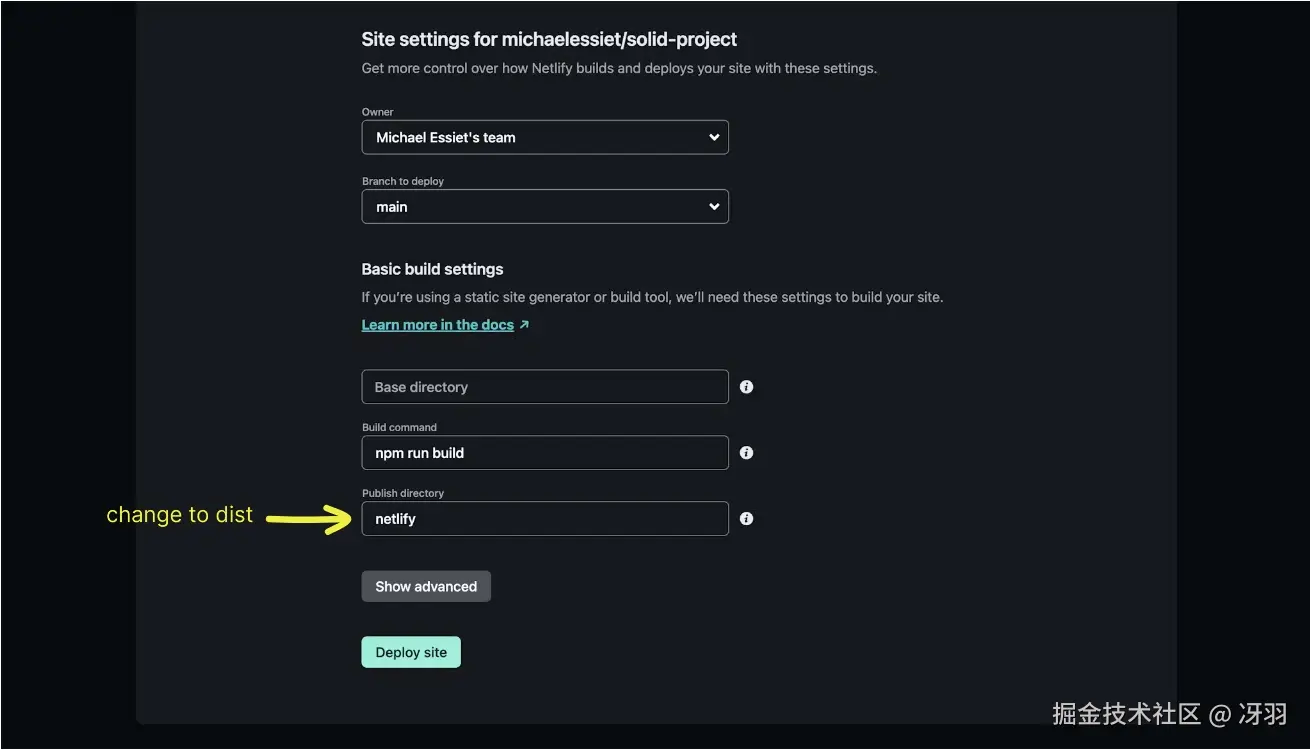Image resolution: width=1310 pixels, height=750 pixels.
Task: Click the info icon beside Build command
Action: pos(746,453)
